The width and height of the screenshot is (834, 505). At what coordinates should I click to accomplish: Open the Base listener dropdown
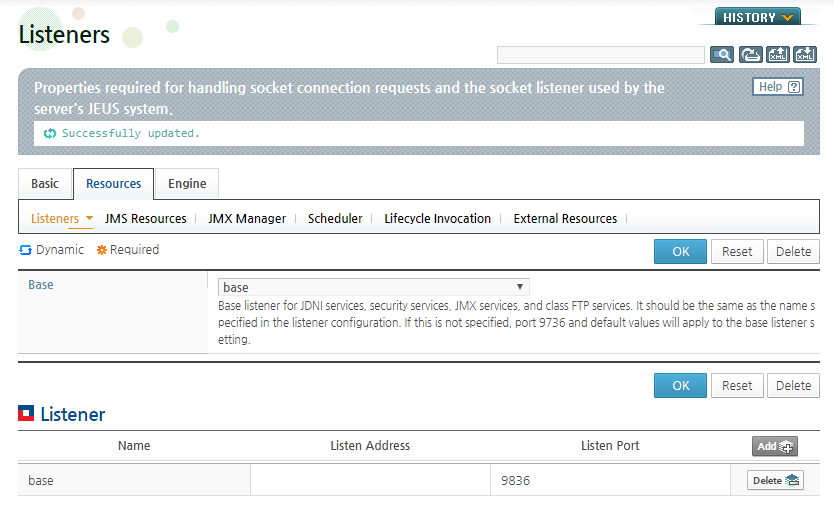click(373, 287)
